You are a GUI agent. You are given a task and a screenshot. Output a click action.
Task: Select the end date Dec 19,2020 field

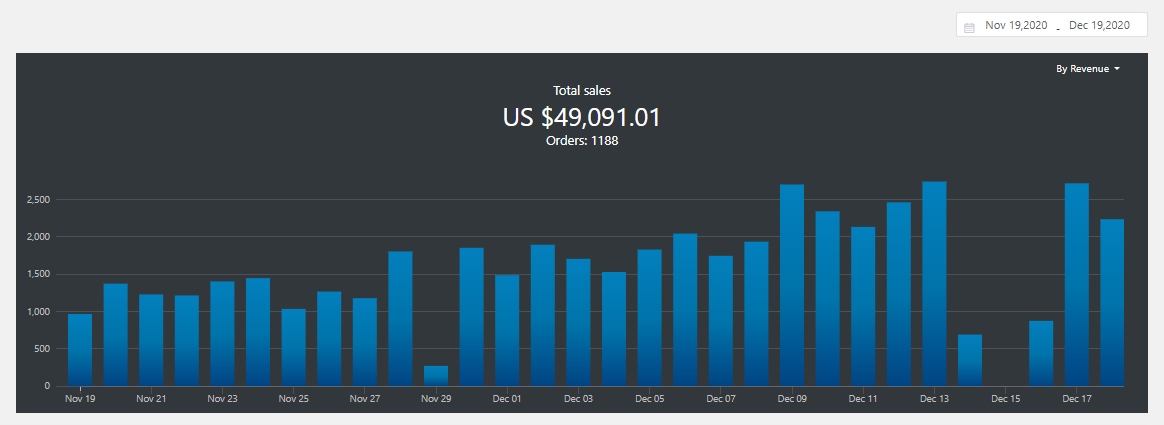tap(1098, 26)
